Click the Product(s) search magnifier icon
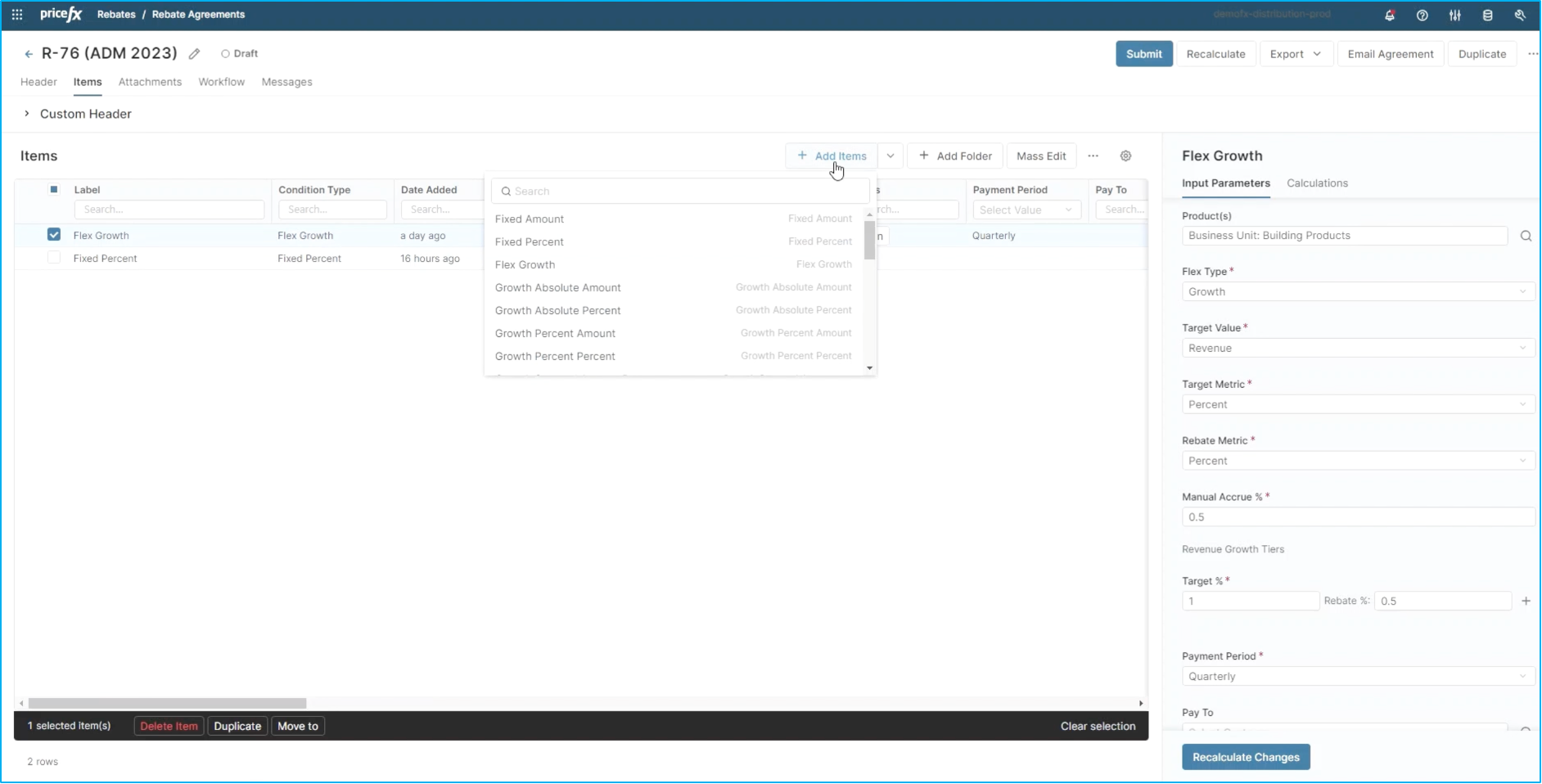The height and width of the screenshot is (784, 1542). [x=1526, y=236]
